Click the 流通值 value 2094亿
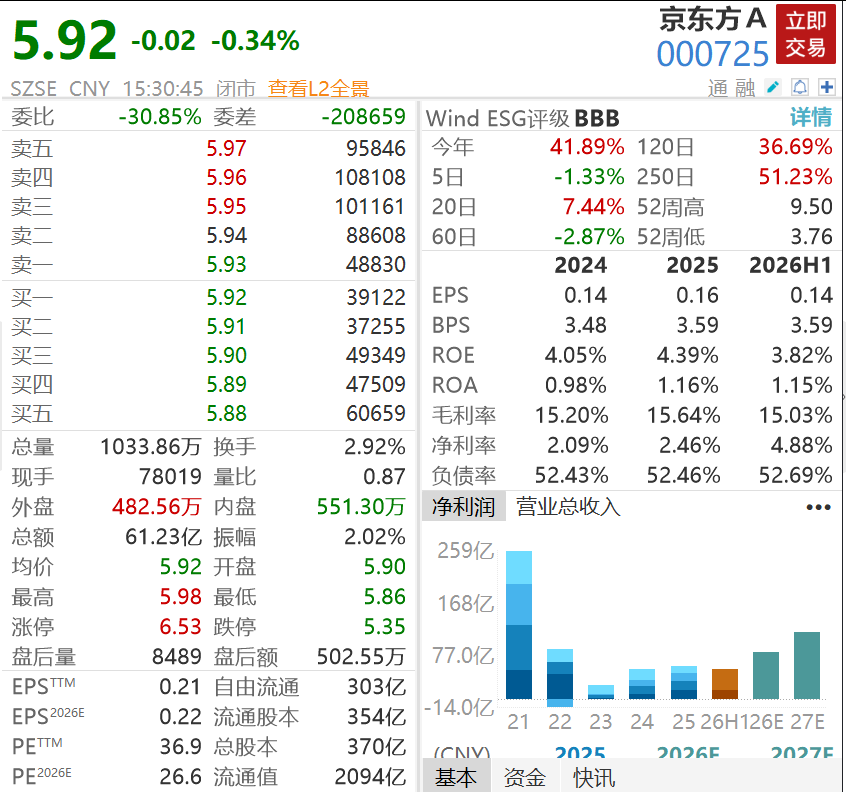 [x=370, y=777]
